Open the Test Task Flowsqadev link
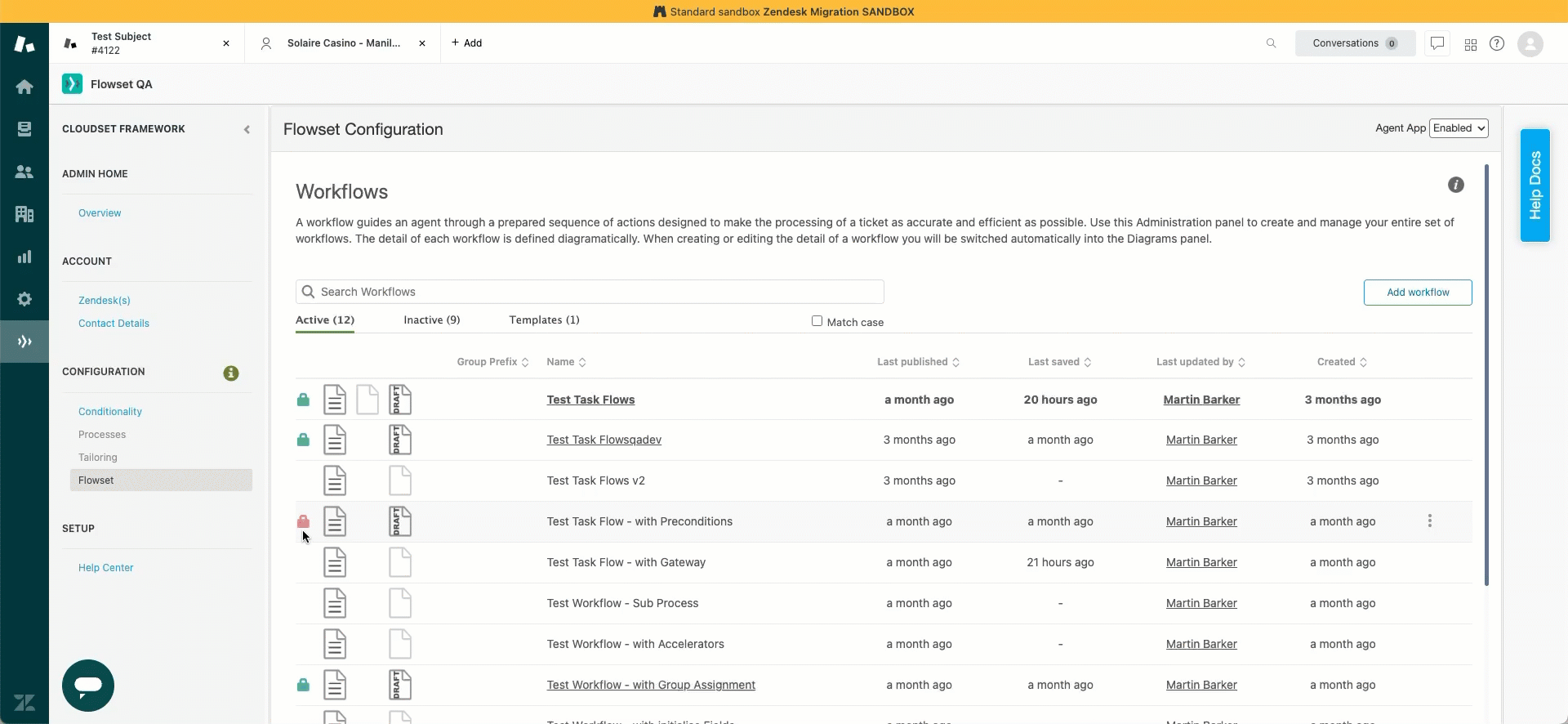The image size is (1568, 724). pos(604,440)
